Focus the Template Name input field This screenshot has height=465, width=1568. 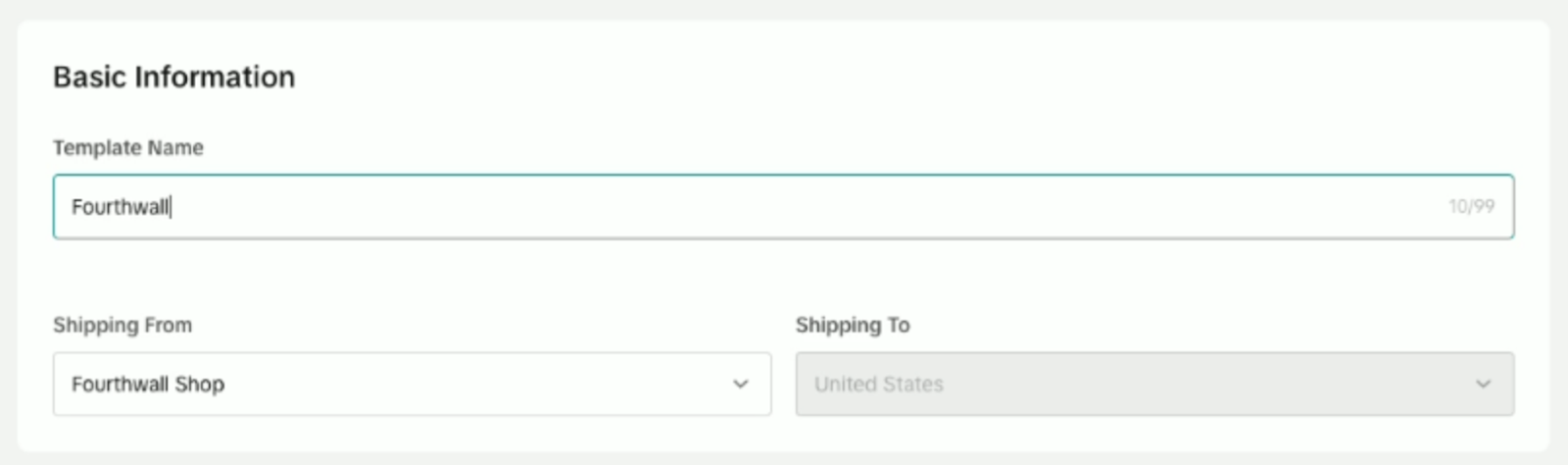(x=783, y=206)
